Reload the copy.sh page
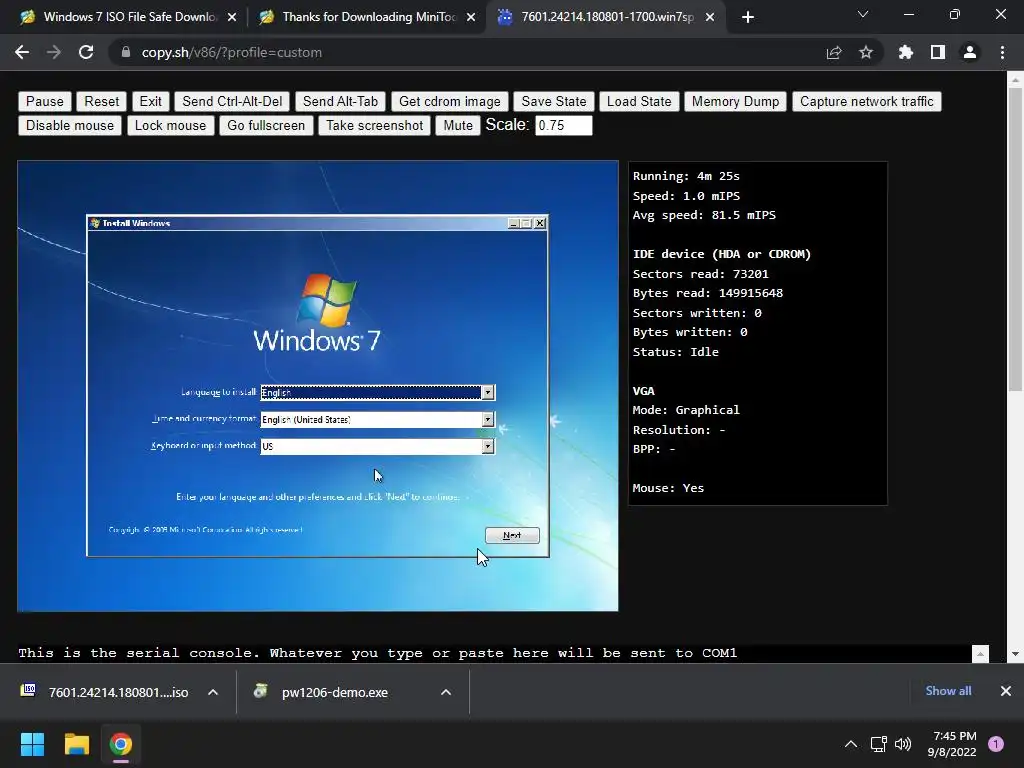This screenshot has width=1024, height=768. click(86, 52)
